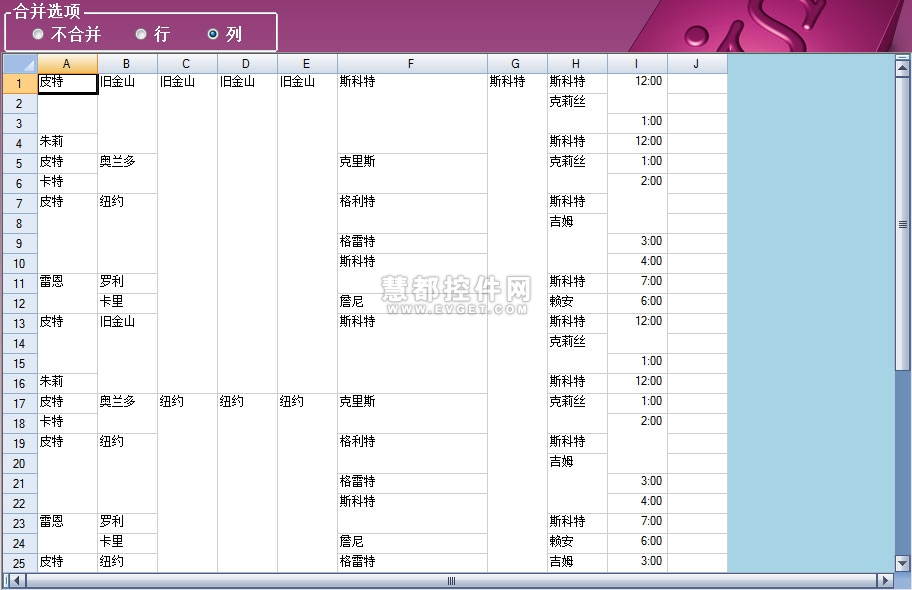Select column I header
The height and width of the screenshot is (590, 912).
coord(637,63)
